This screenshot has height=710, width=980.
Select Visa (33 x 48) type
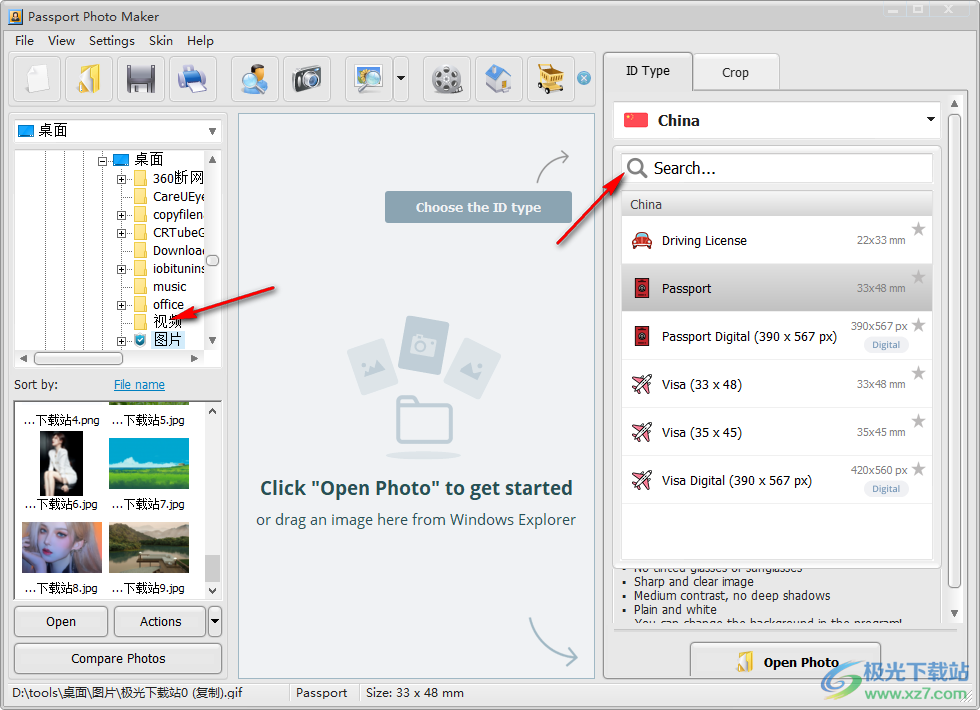pos(776,384)
